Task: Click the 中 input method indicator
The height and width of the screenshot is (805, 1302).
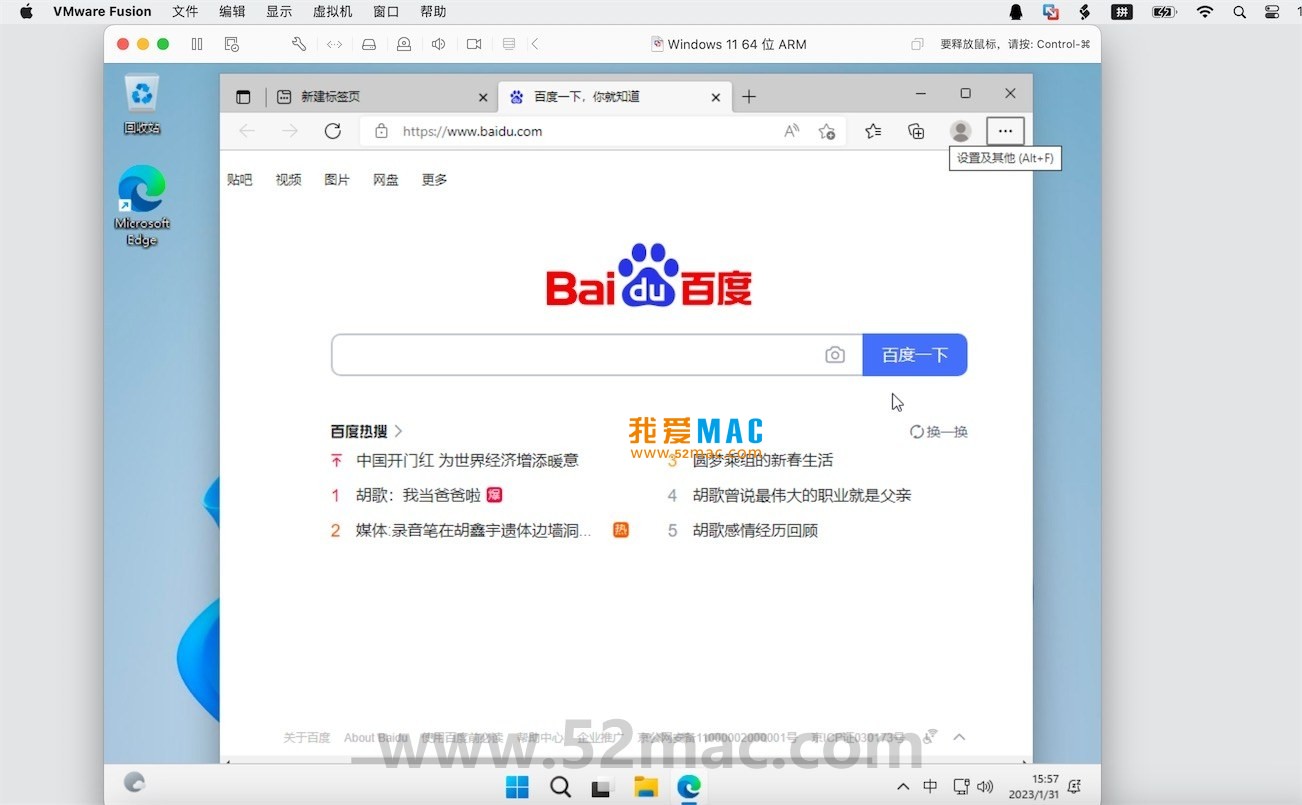Action: pos(930,787)
